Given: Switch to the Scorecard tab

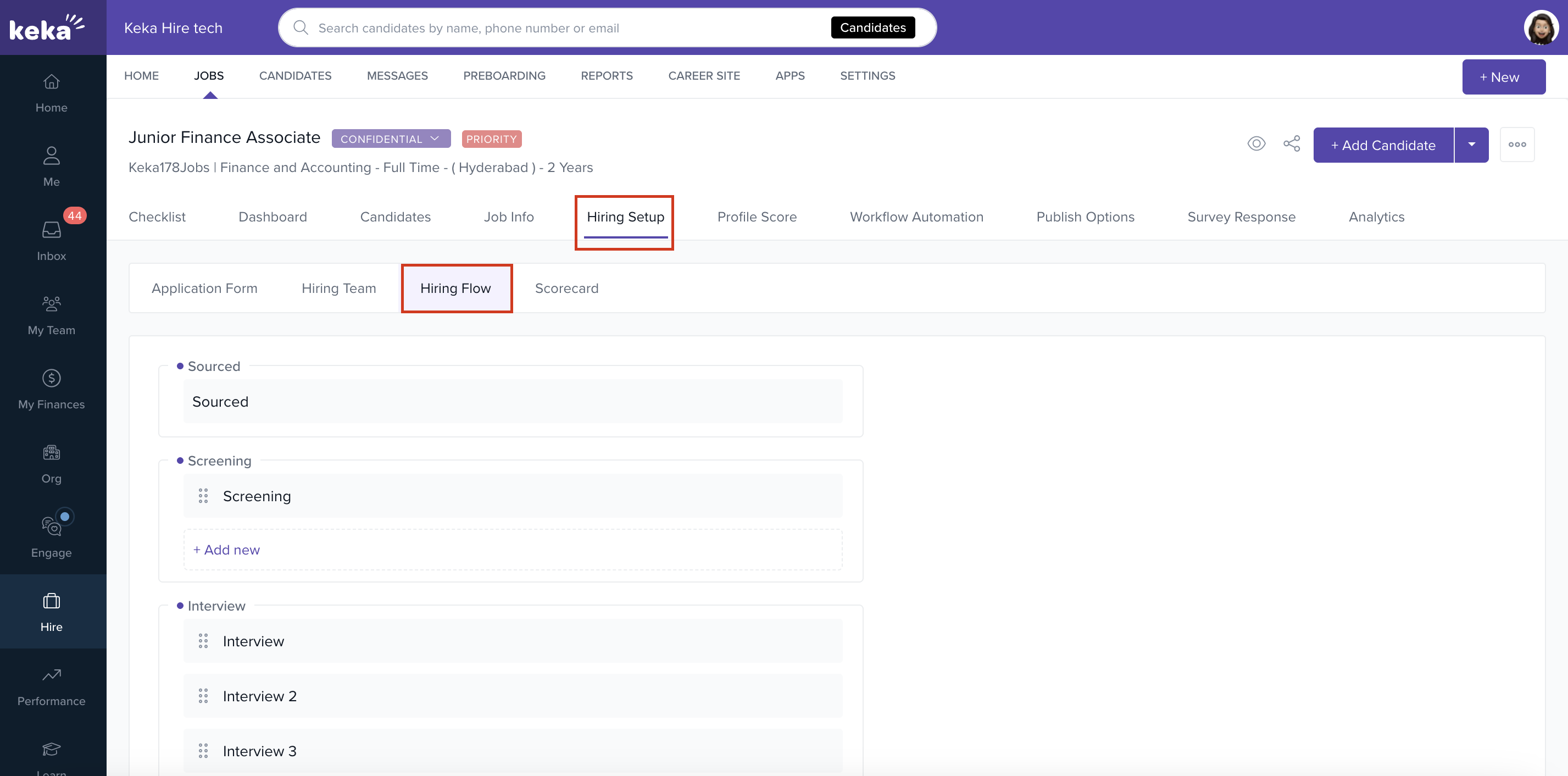Looking at the screenshot, I should coord(566,288).
